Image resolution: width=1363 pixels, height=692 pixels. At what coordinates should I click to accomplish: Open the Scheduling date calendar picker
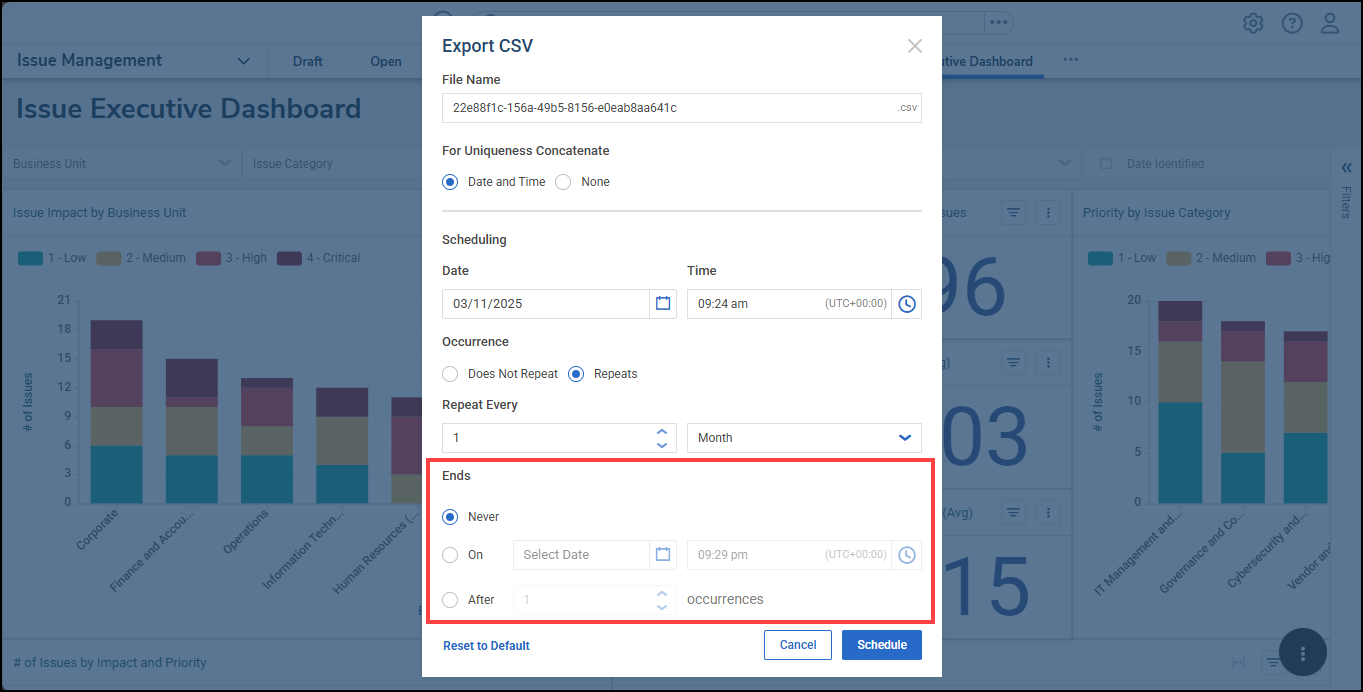pos(662,304)
